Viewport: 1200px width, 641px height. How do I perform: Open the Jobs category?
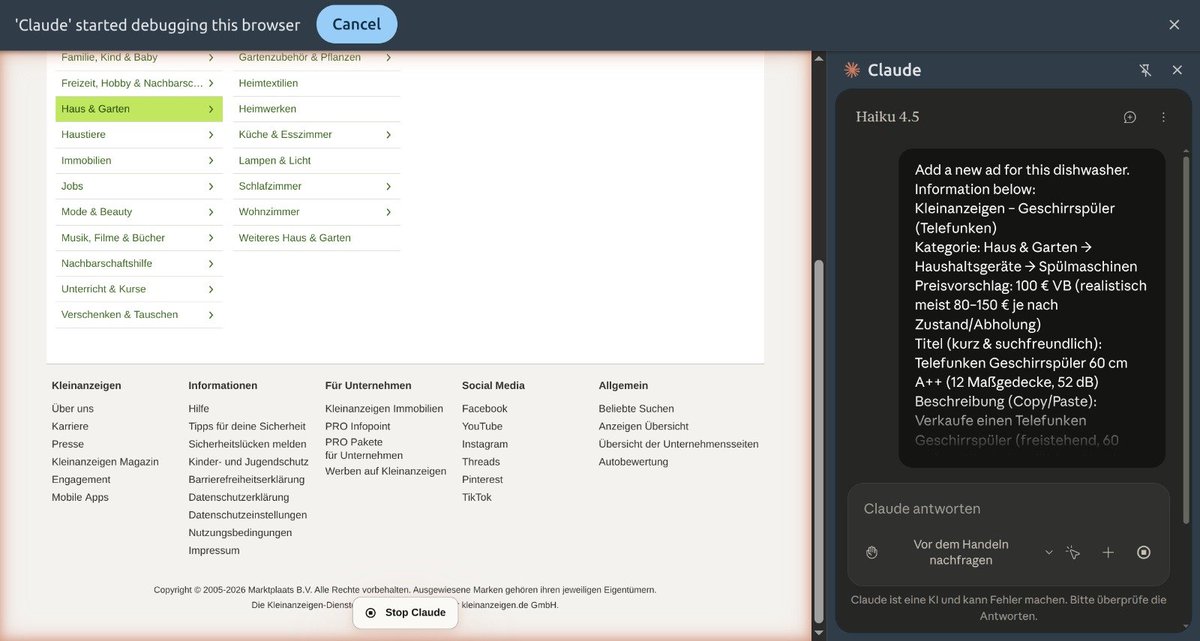pyautogui.click(x=139, y=186)
